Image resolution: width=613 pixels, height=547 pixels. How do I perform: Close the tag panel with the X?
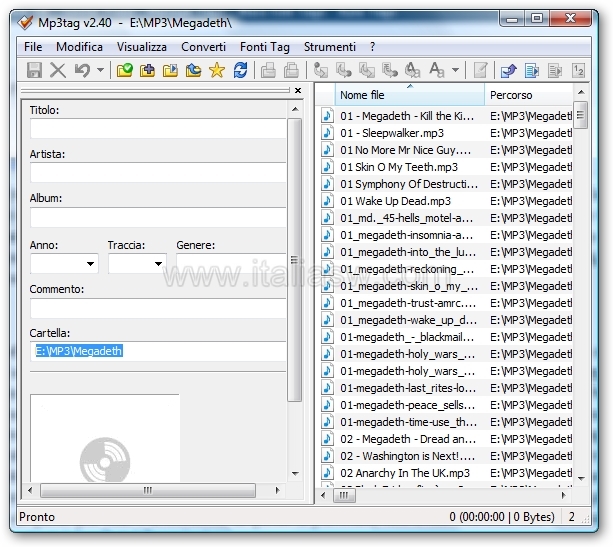coord(298,91)
